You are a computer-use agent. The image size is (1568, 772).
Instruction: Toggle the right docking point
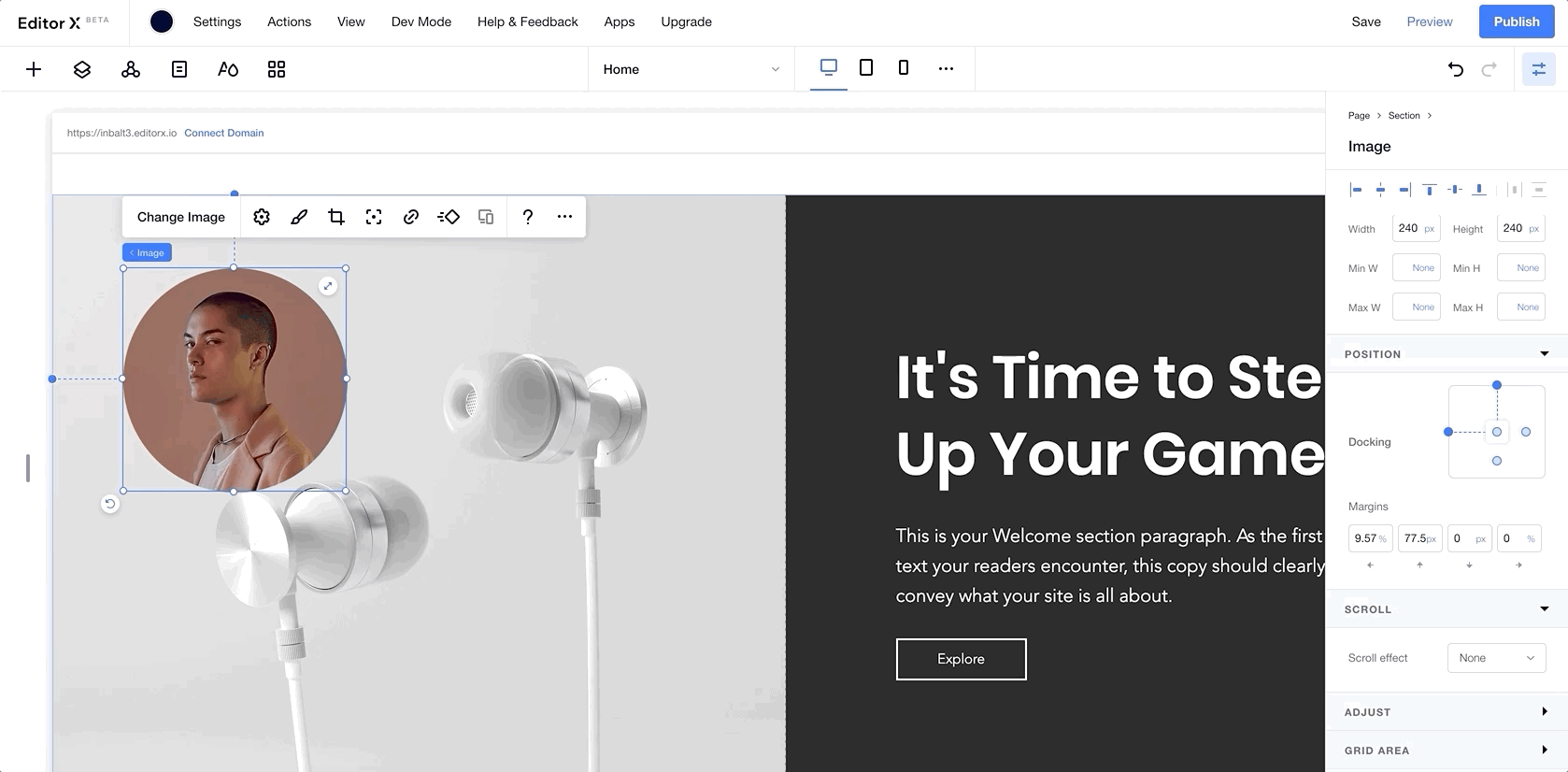click(1526, 432)
